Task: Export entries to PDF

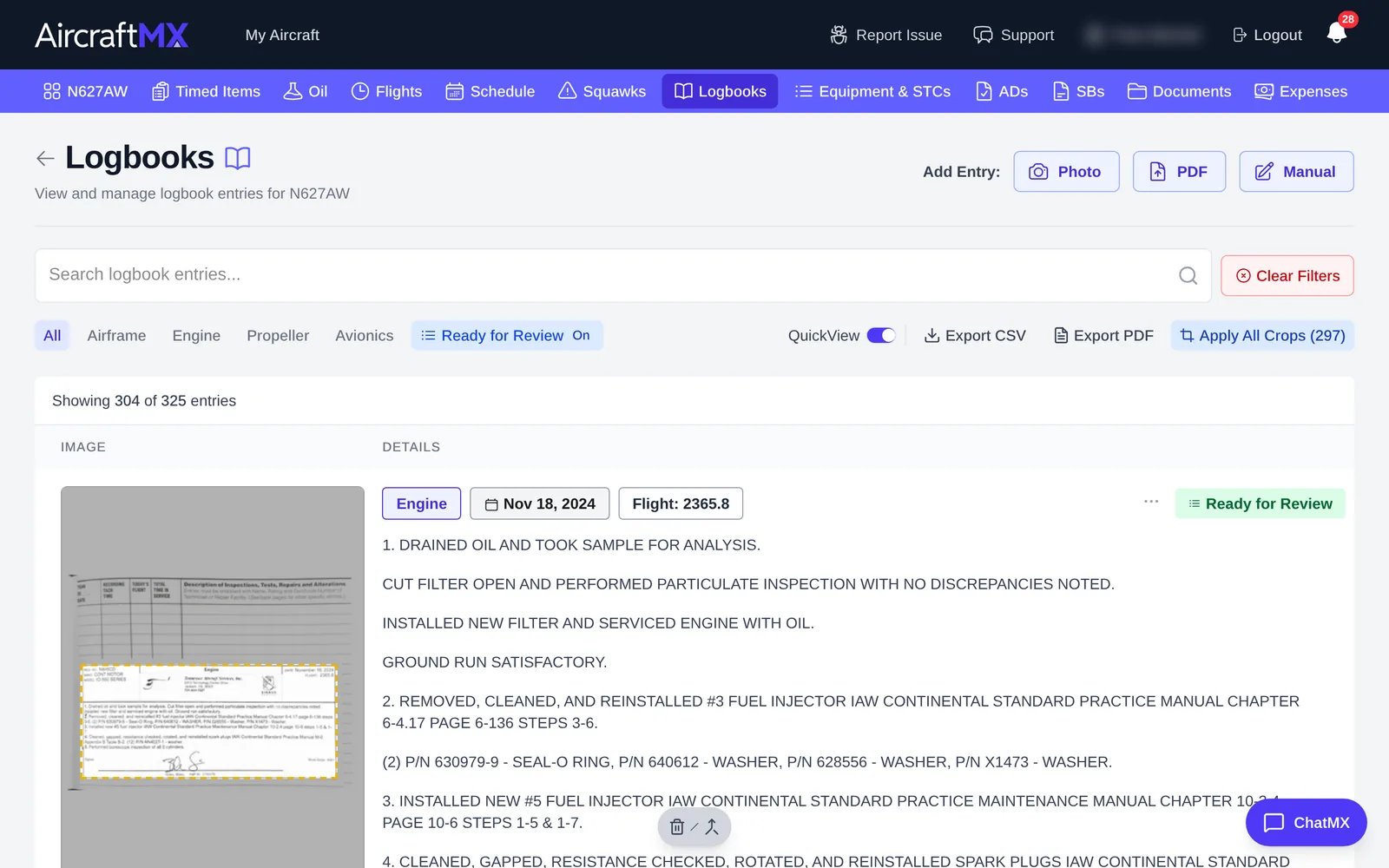Action: click(x=1103, y=336)
